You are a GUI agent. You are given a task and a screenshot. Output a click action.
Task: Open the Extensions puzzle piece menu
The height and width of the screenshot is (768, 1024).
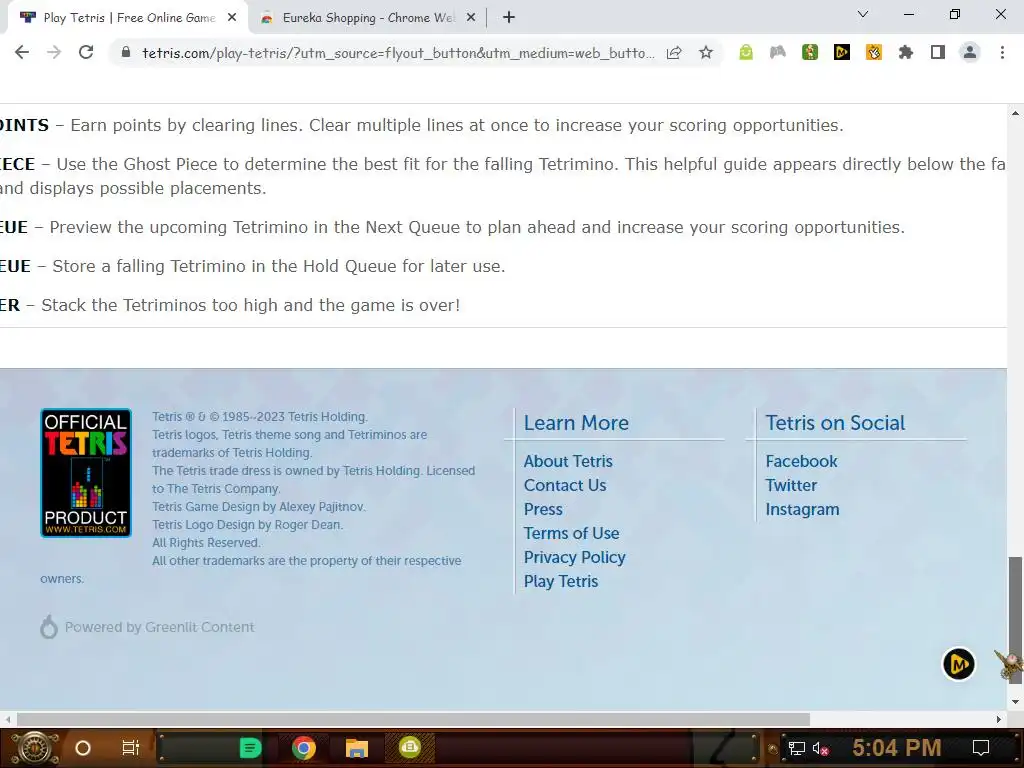click(x=906, y=52)
